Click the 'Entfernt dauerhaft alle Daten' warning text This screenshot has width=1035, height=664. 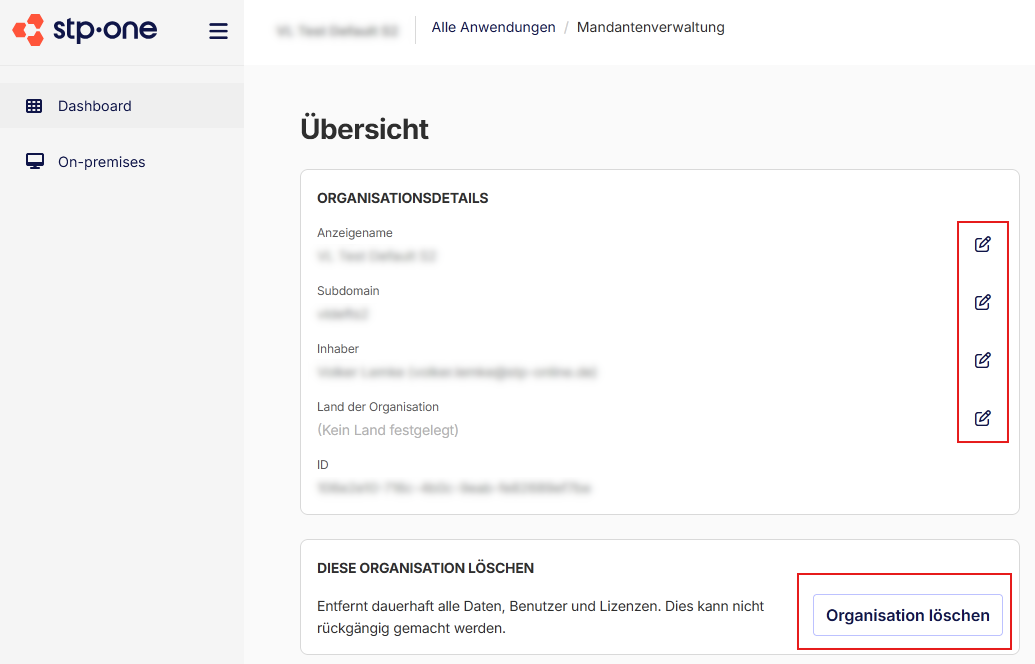click(x=541, y=617)
